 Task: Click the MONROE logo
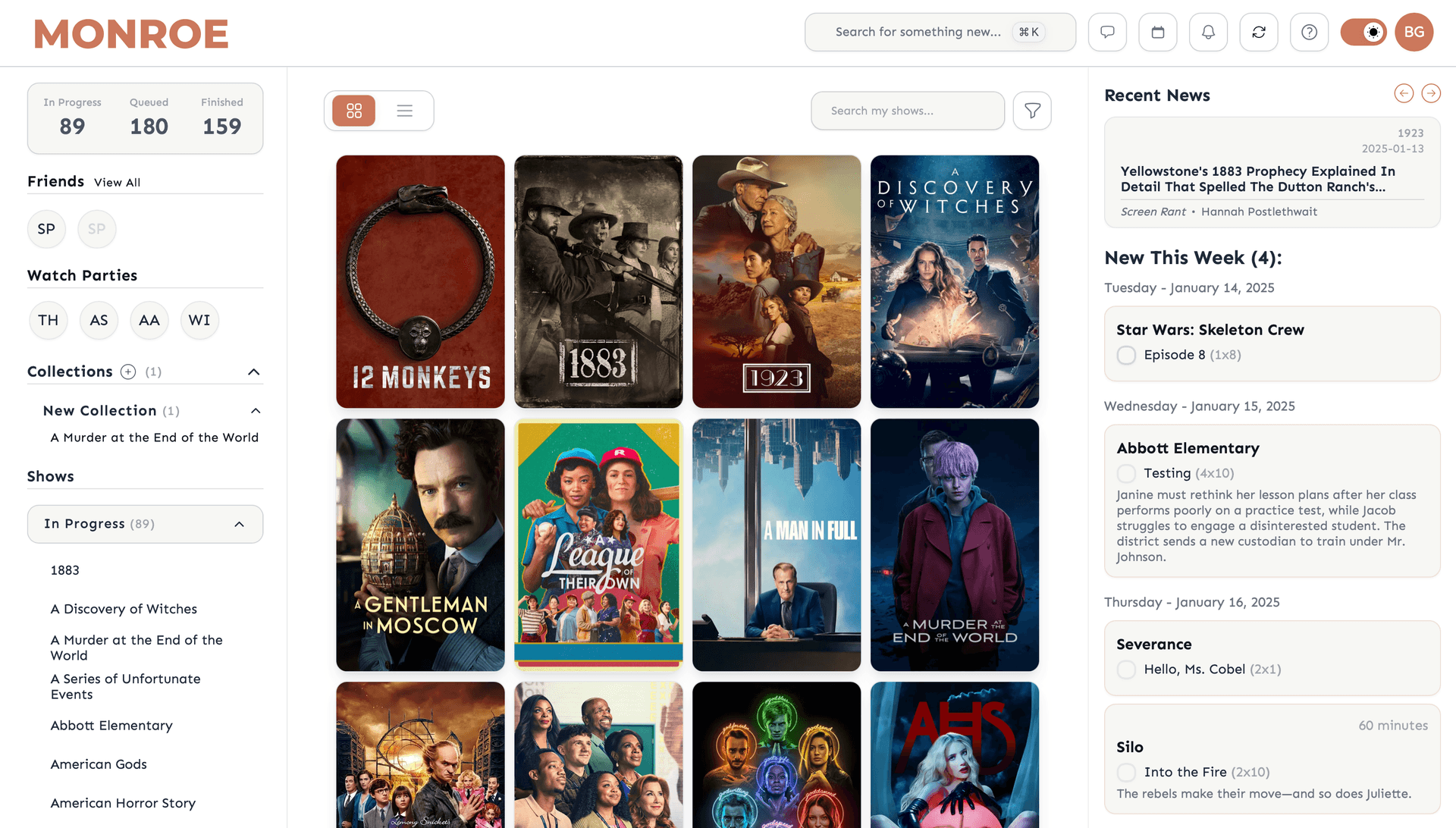(x=131, y=34)
